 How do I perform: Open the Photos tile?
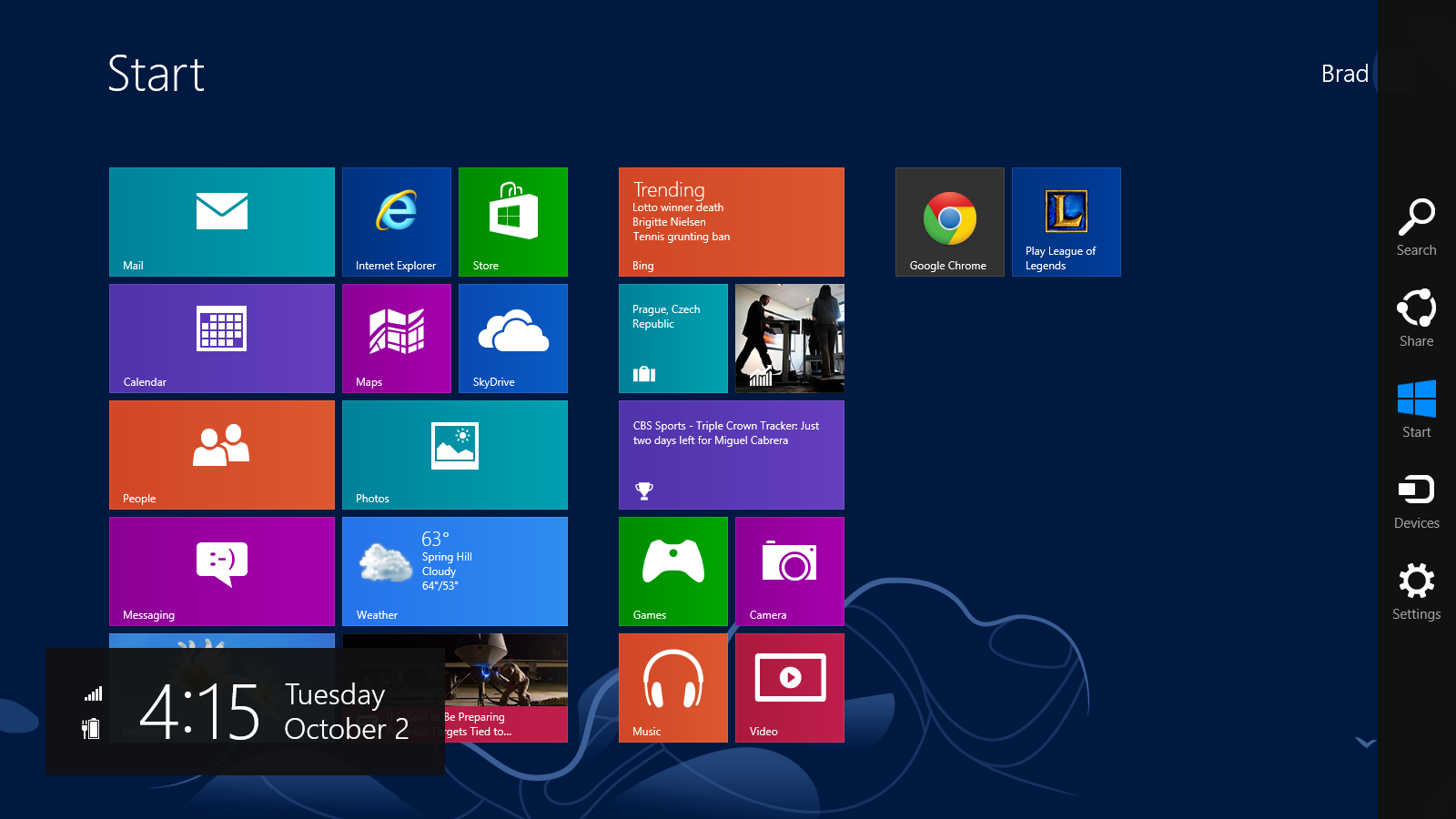tap(455, 455)
